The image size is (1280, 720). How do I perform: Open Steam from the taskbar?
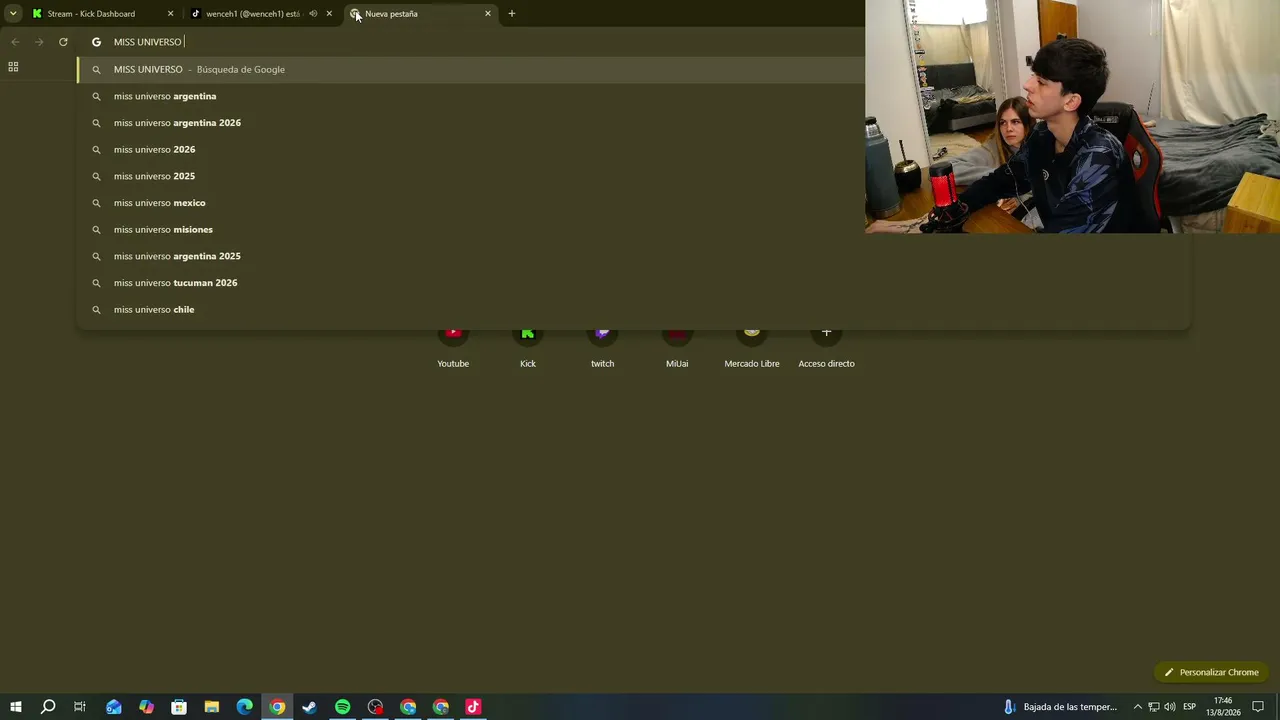click(310, 707)
